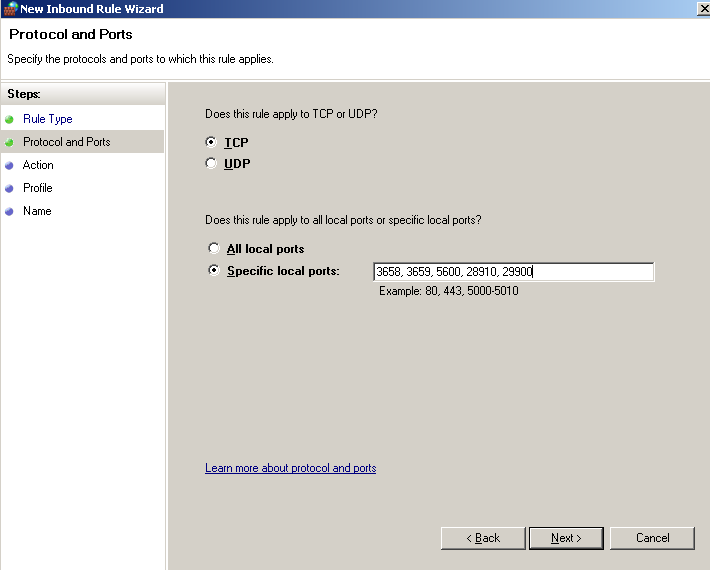Choose All local ports option
710x570 pixels.
[x=214, y=248]
